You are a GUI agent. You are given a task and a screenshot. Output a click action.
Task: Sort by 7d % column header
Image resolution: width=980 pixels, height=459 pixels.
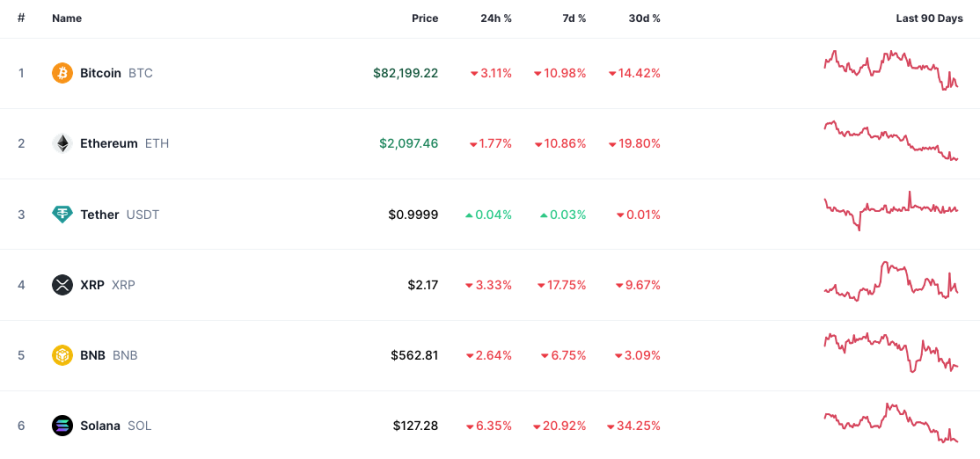pyautogui.click(x=572, y=18)
